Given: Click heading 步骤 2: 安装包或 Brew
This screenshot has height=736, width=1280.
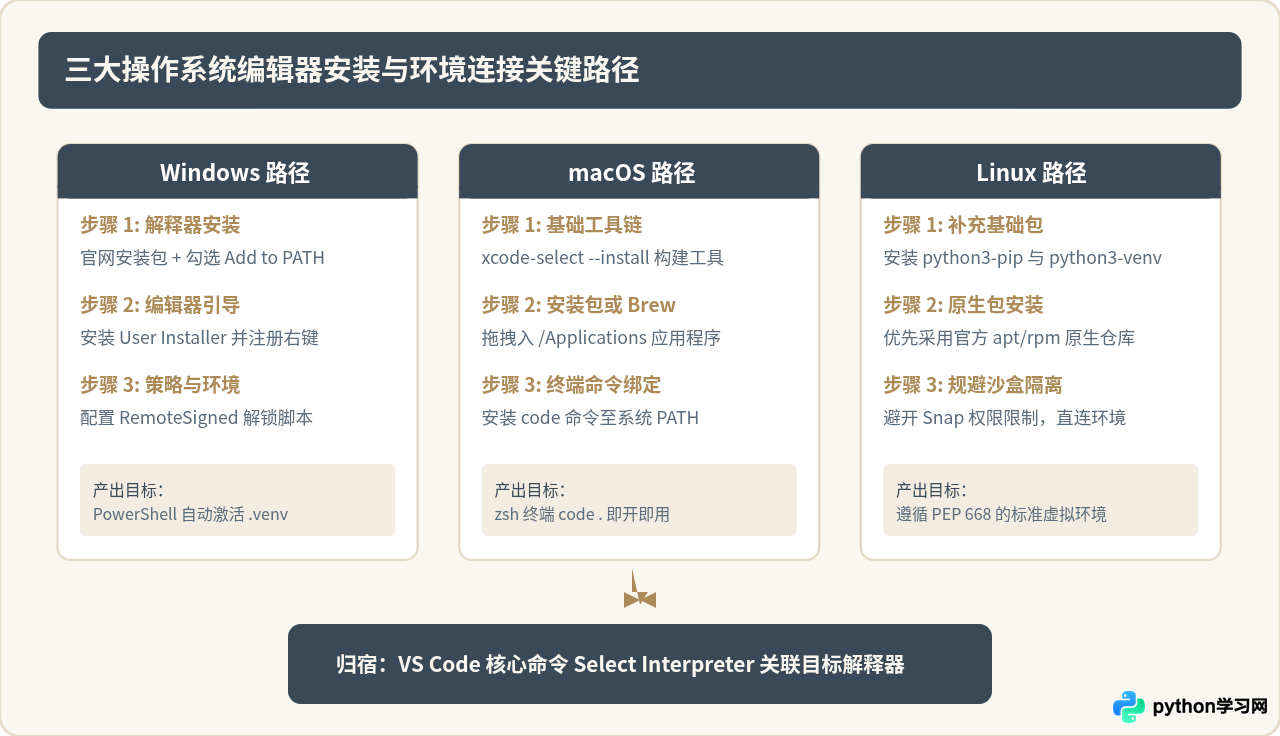Looking at the screenshot, I should click(579, 305).
